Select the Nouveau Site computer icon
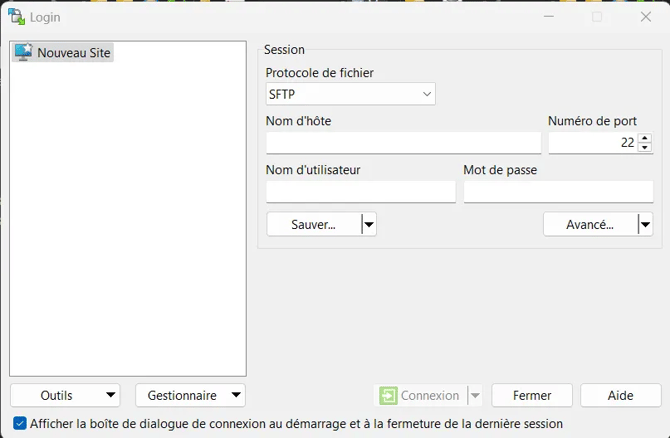The width and height of the screenshot is (670, 438). coord(23,52)
